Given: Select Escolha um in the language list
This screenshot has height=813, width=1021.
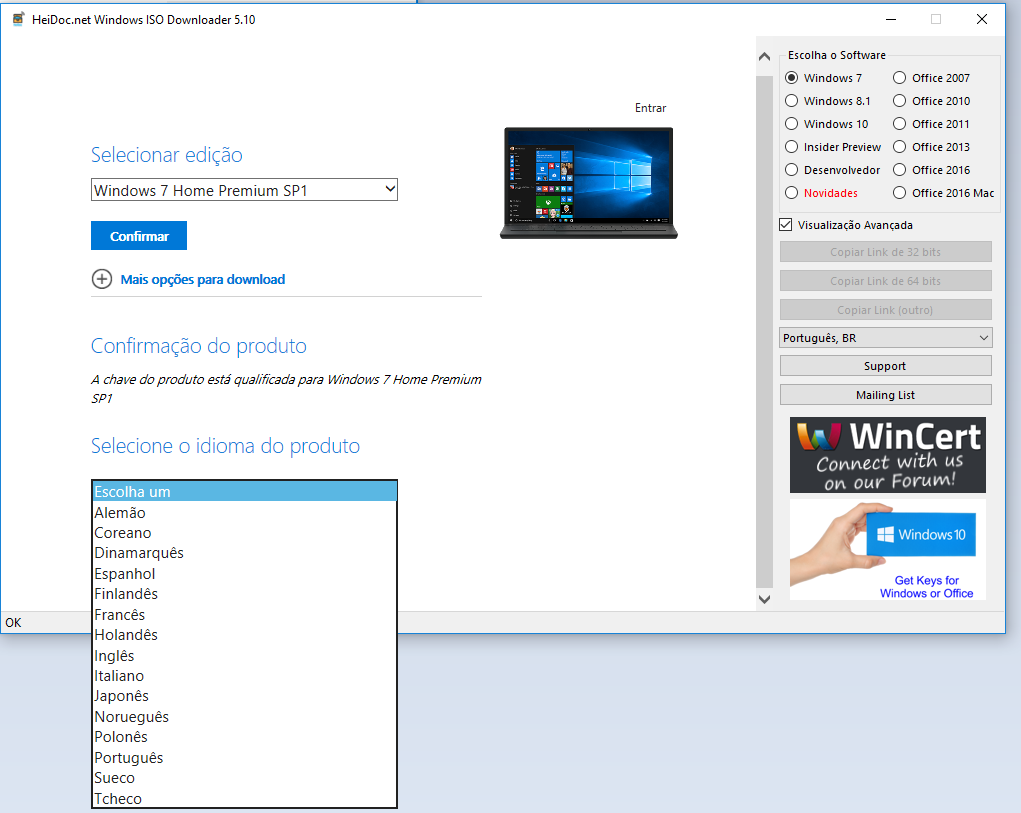Looking at the screenshot, I should coord(244,491).
